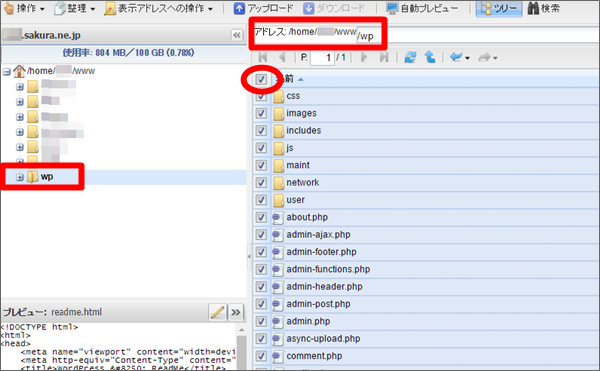
Task: Open the dropdown arrow beside the forward icon
Action: tap(495, 58)
